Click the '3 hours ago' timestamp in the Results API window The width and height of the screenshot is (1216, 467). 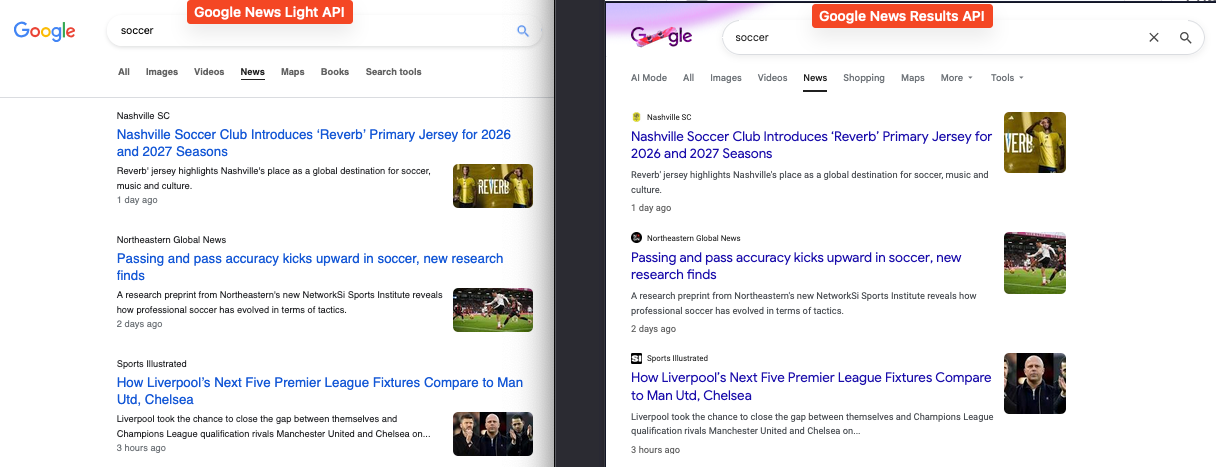655,450
